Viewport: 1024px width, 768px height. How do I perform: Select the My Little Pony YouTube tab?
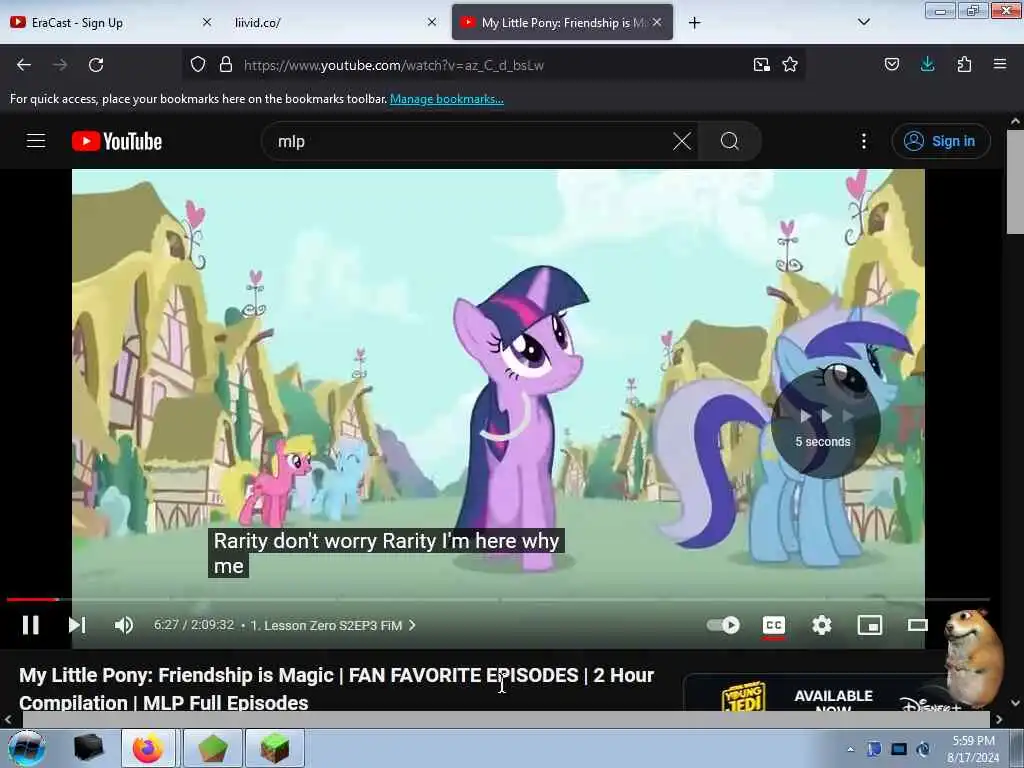[562, 22]
